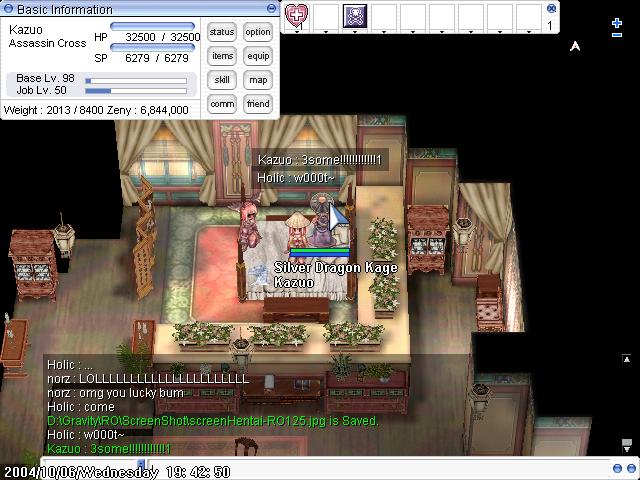Click the Holic : w000t~ speech bubble

296,178
